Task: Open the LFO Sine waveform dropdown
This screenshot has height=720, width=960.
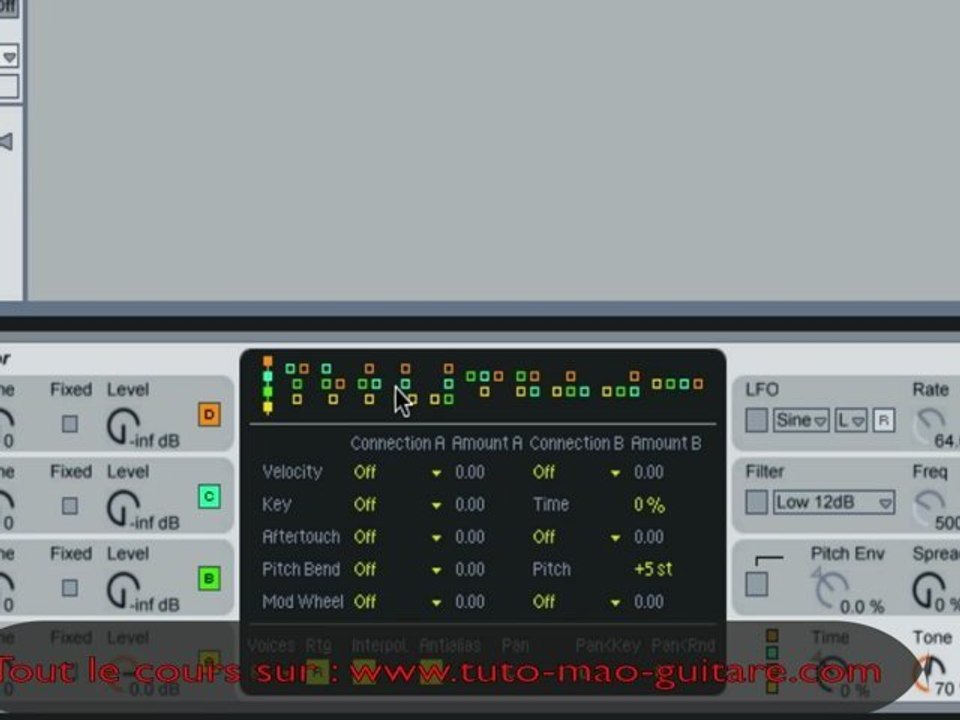Action: pos(800,421)
